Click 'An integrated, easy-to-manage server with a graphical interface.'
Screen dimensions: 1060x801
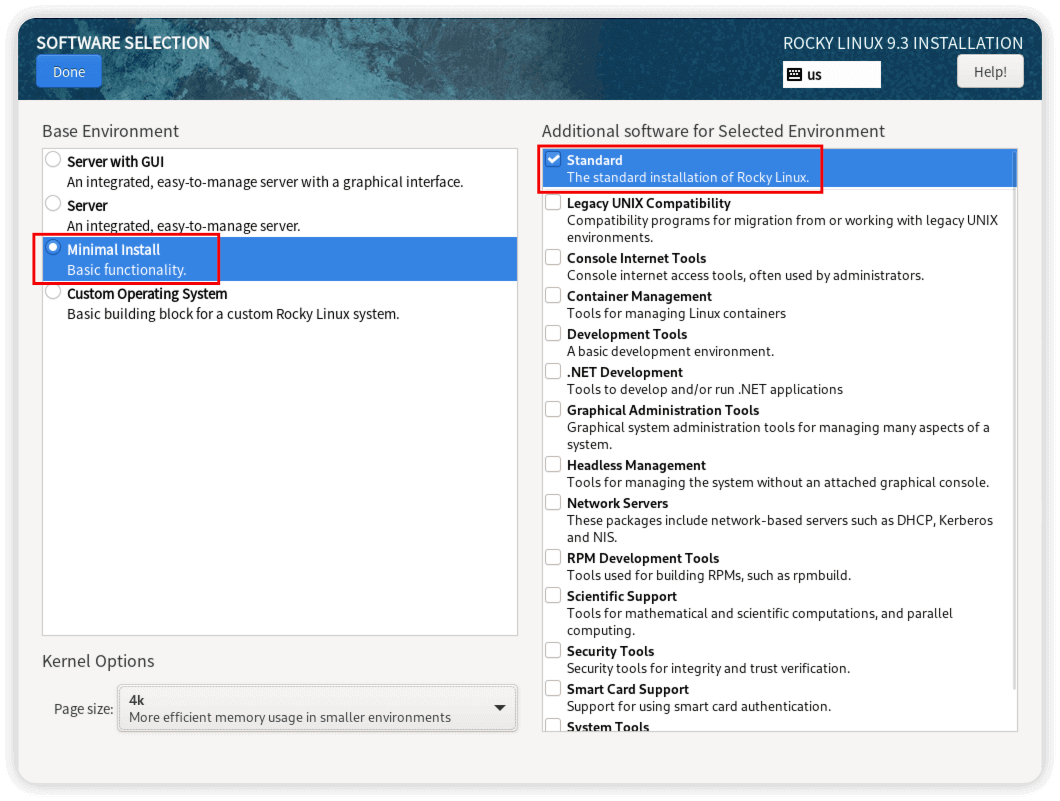coord(265,182)
